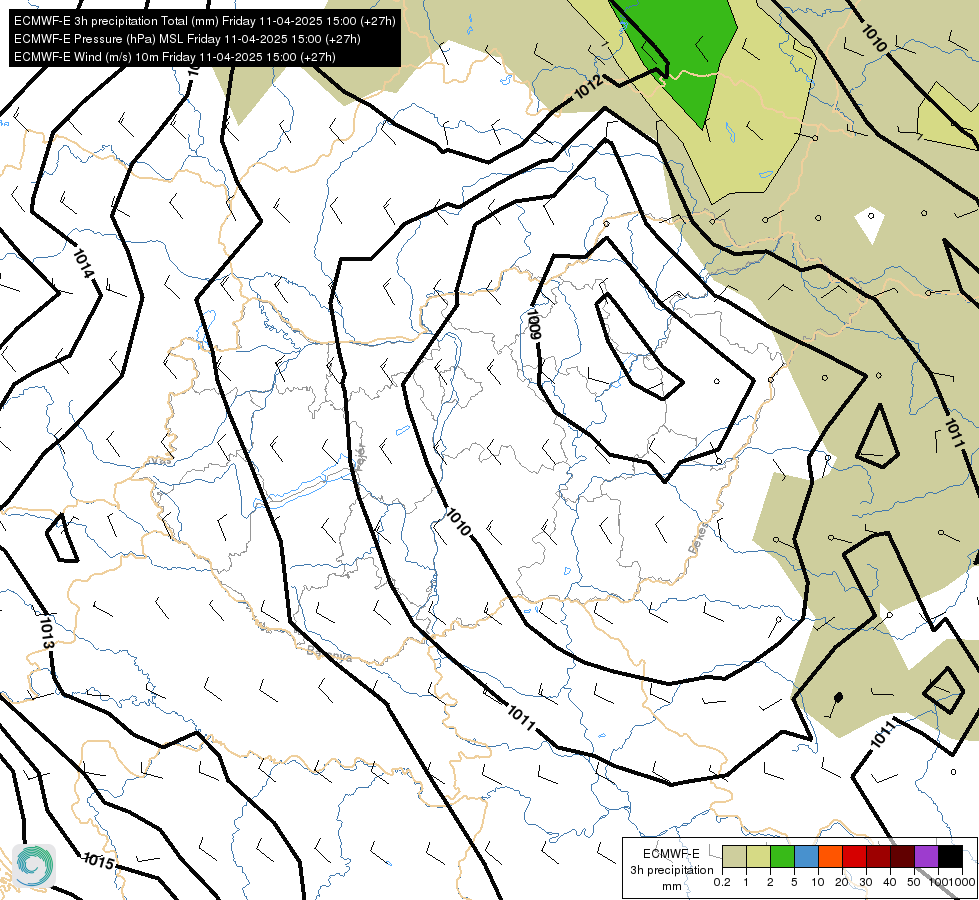Select the beige 0.2–1 mm legend swatch
This screenshot has height=900, width=979.
[x=734, y=856]
